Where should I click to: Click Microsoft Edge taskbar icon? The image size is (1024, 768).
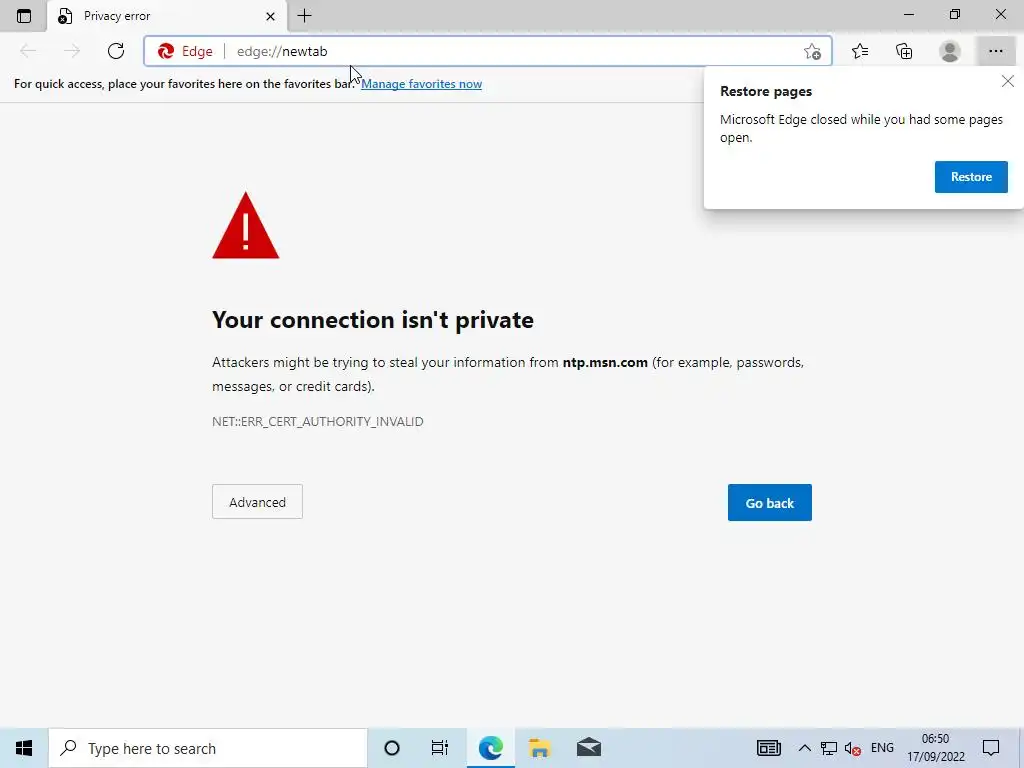pyautogui.click(x=490, y=748)
